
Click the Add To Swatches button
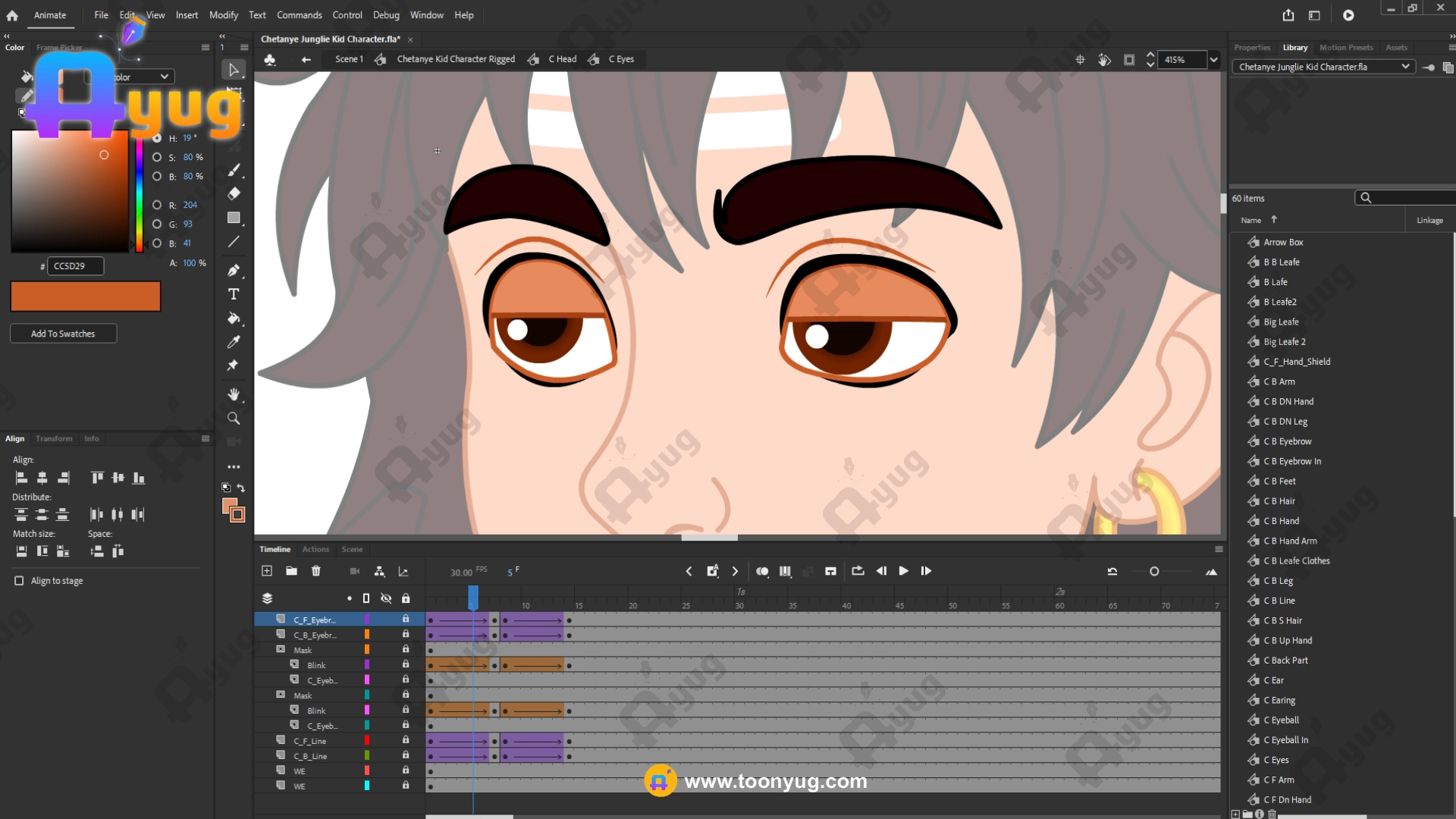pyautogui.click(x=63, y=334)
